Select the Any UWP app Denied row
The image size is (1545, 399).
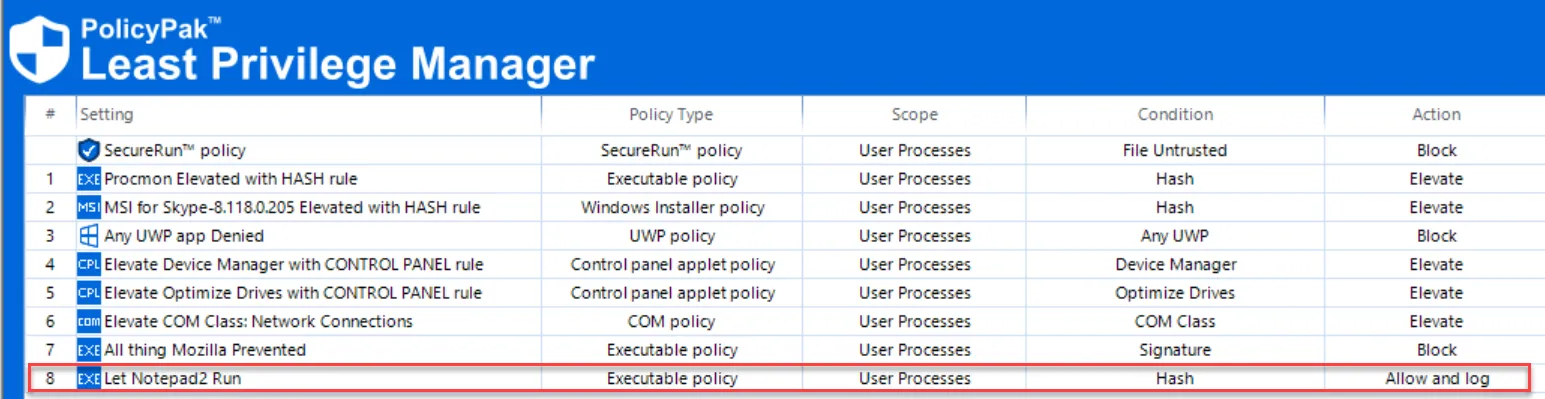[785, 236]
